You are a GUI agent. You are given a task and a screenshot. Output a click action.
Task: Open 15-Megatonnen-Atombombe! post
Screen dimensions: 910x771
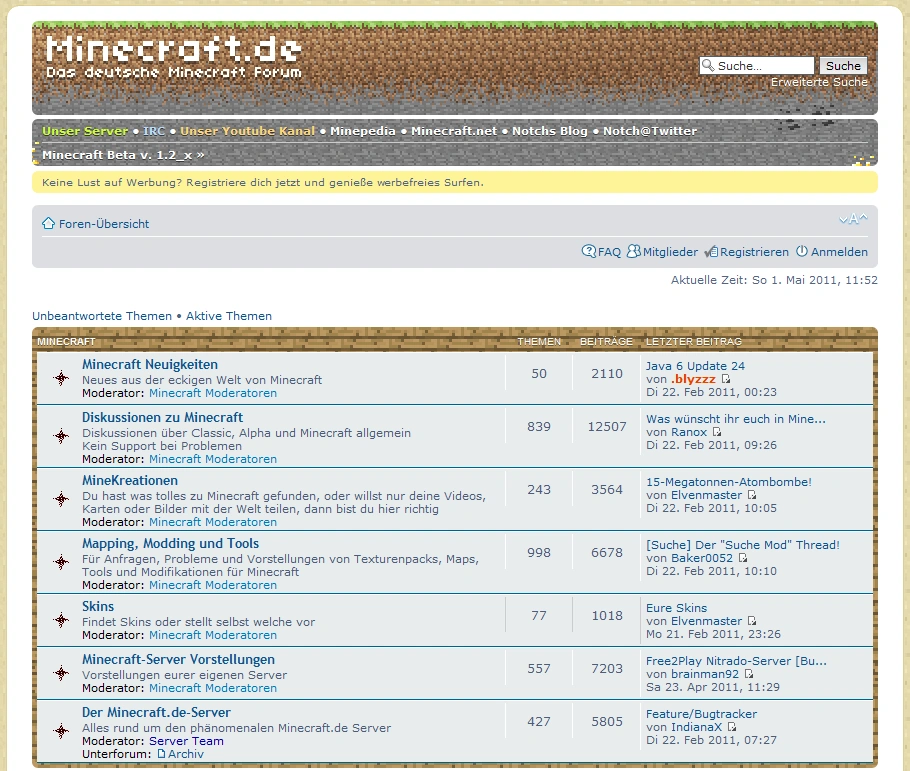click(729, 482)
